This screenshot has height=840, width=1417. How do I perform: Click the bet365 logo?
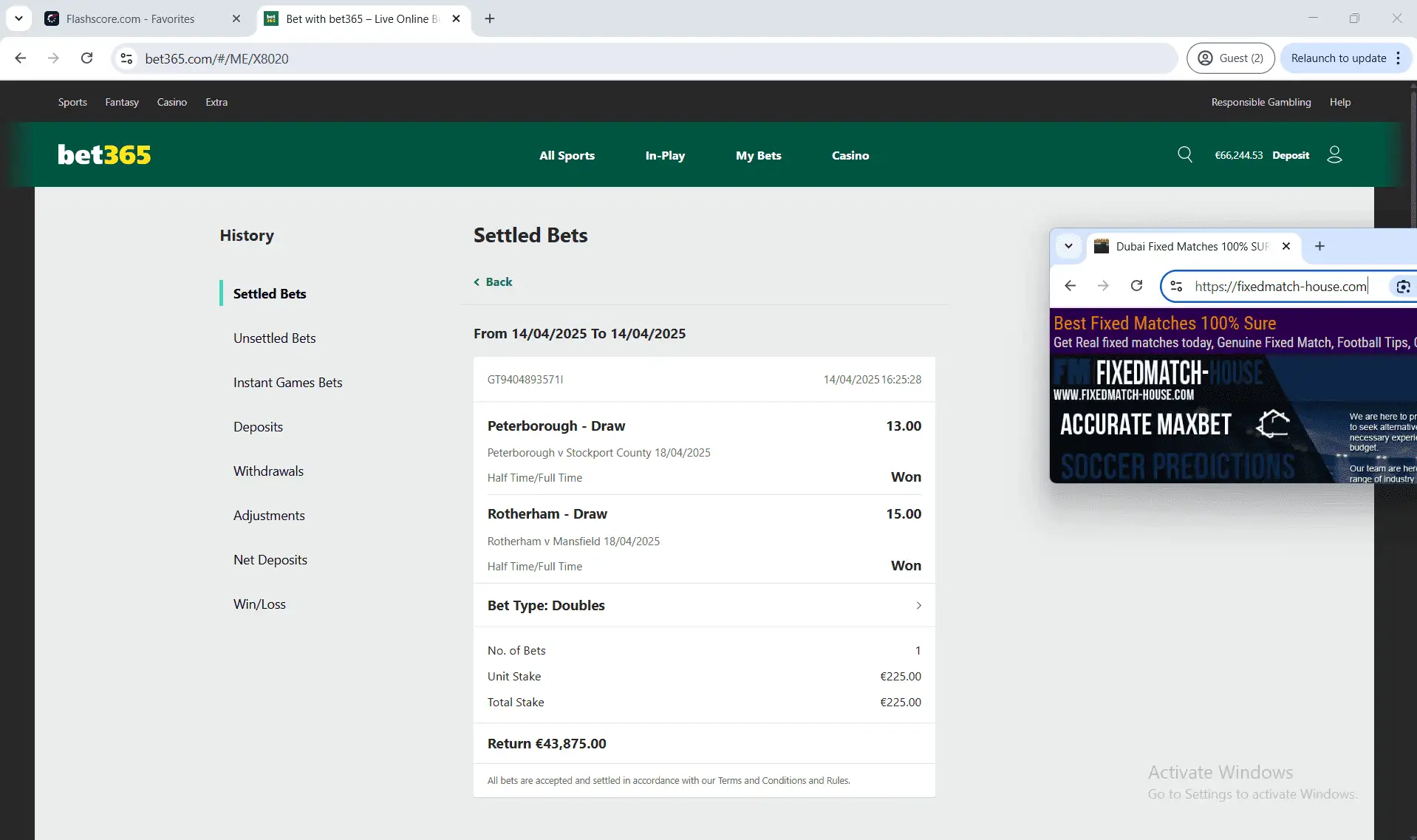(x=103, y=154)
